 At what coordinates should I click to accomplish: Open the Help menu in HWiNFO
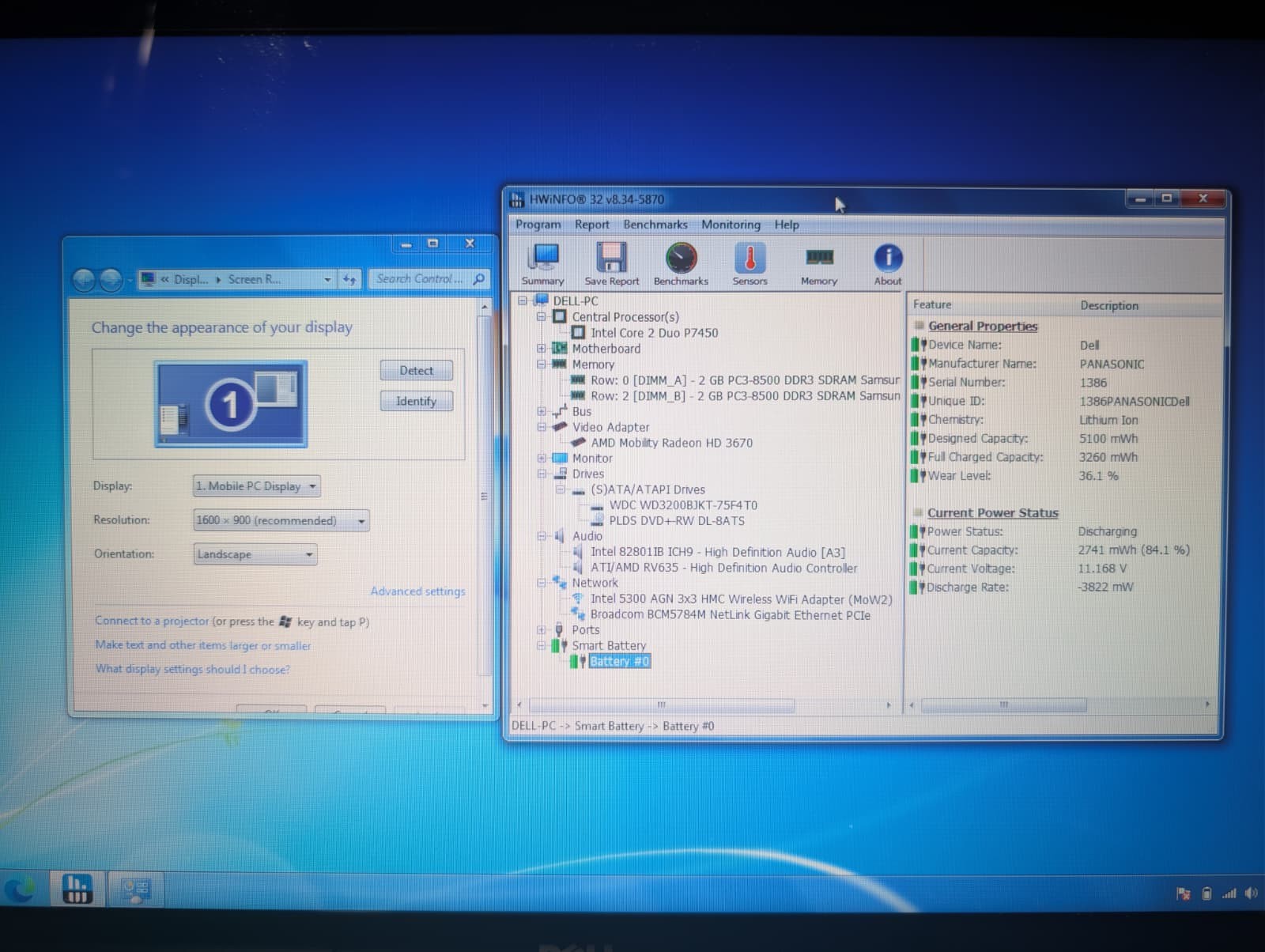point(787,225)
